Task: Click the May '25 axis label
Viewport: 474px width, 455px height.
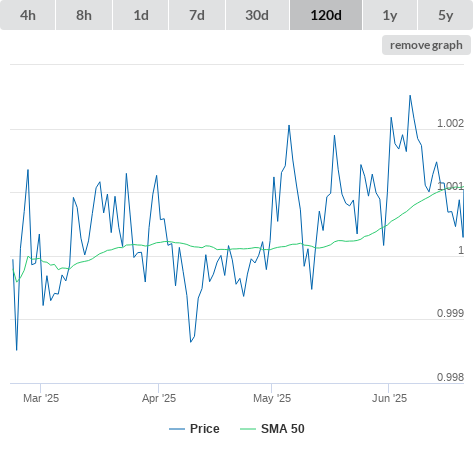Action: point(272,398)
